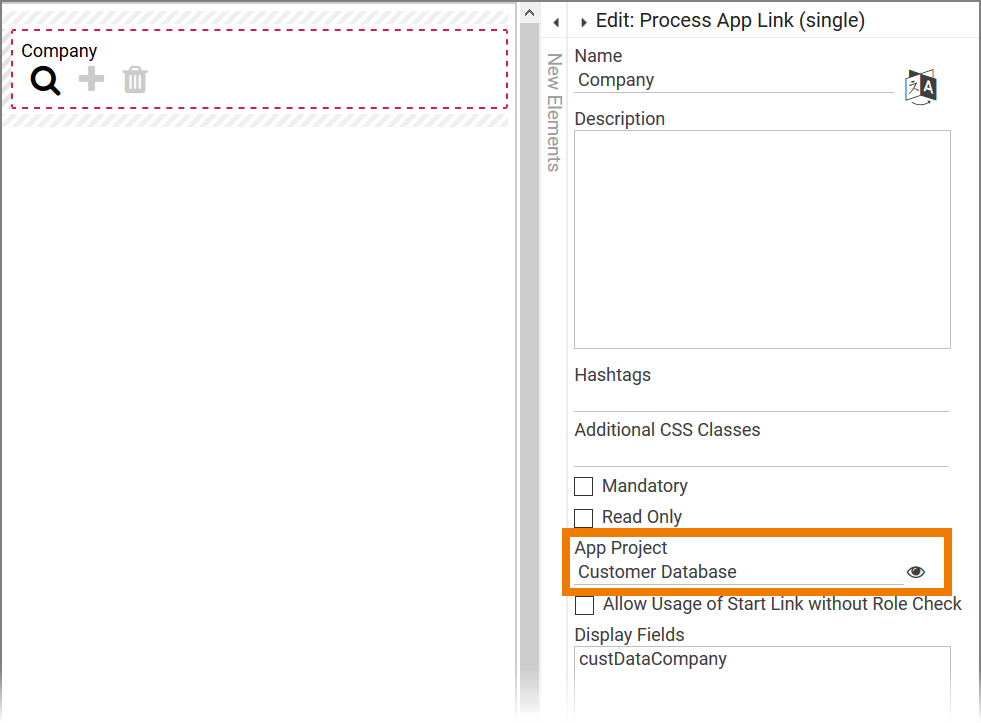Tick the Read Only checkbox

click(x=584, y=518)
